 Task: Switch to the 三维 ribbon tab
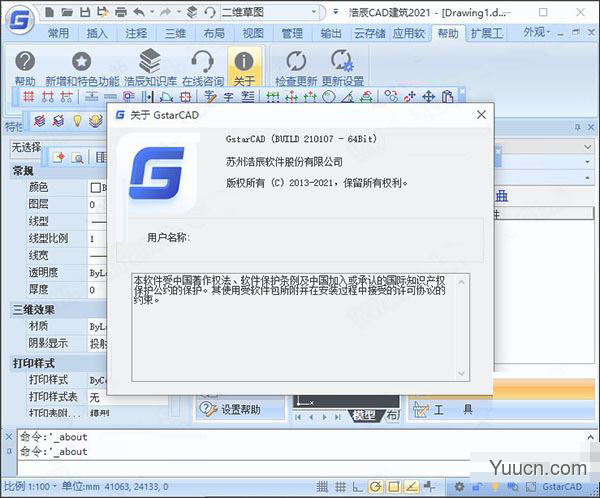(175, 34)
